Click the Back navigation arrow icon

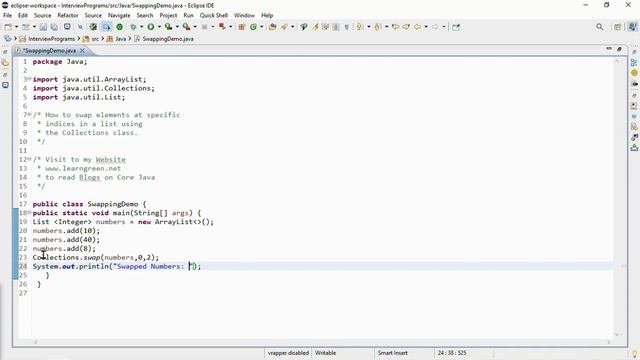click(417, 27)
